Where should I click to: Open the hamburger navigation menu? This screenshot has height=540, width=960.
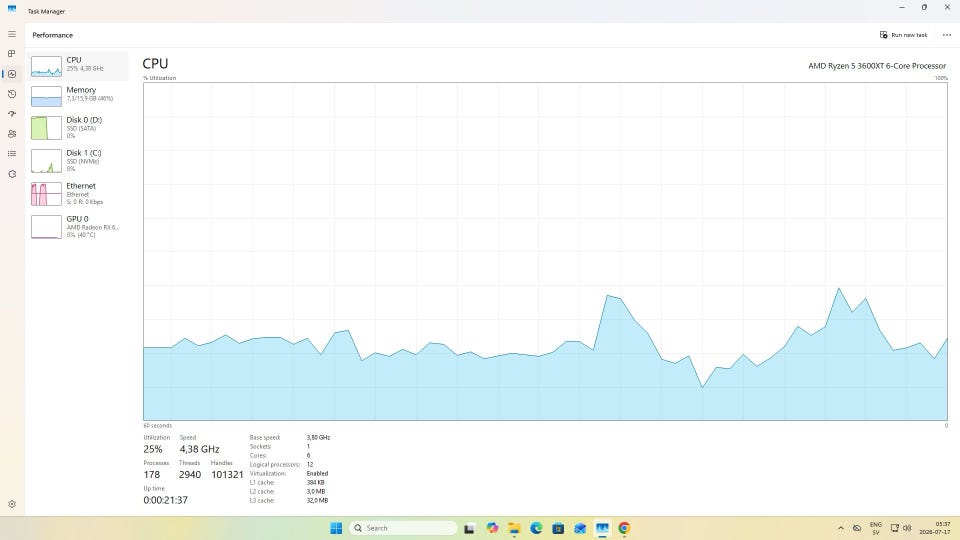click(x=12, y=34)
